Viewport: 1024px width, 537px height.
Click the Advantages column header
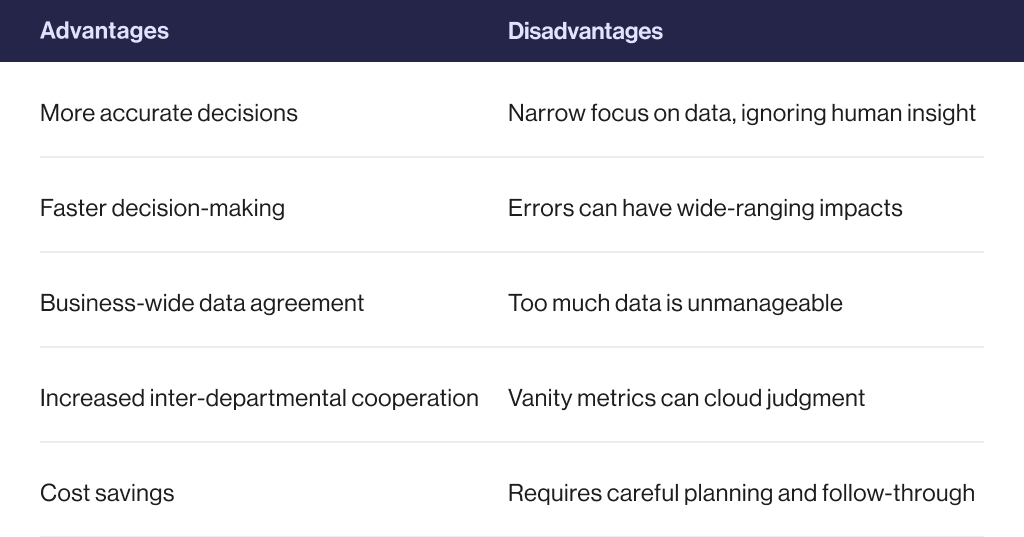point(104,31)
